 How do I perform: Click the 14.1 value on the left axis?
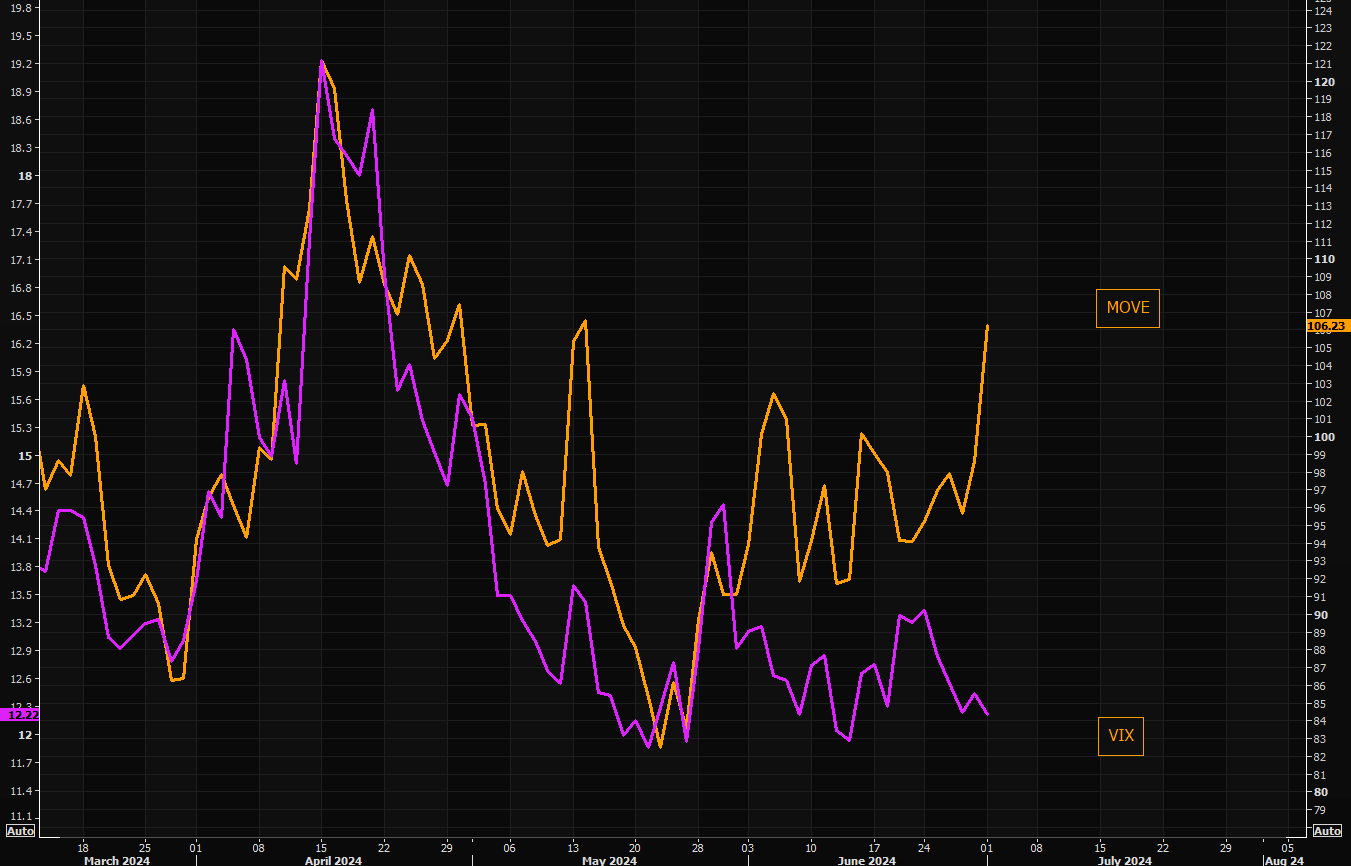(20, 539)
